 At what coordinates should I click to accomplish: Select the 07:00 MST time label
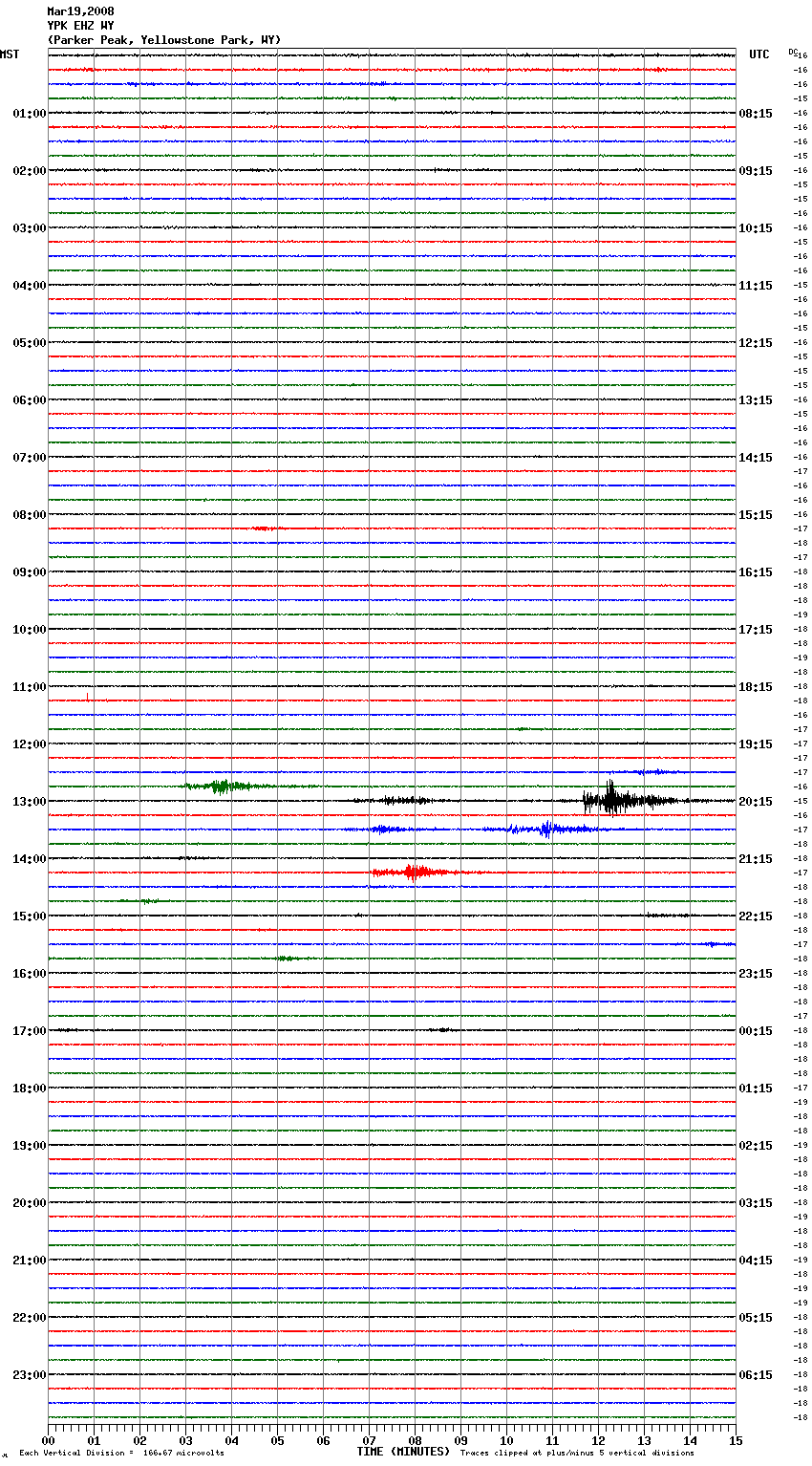click(30, 458)
